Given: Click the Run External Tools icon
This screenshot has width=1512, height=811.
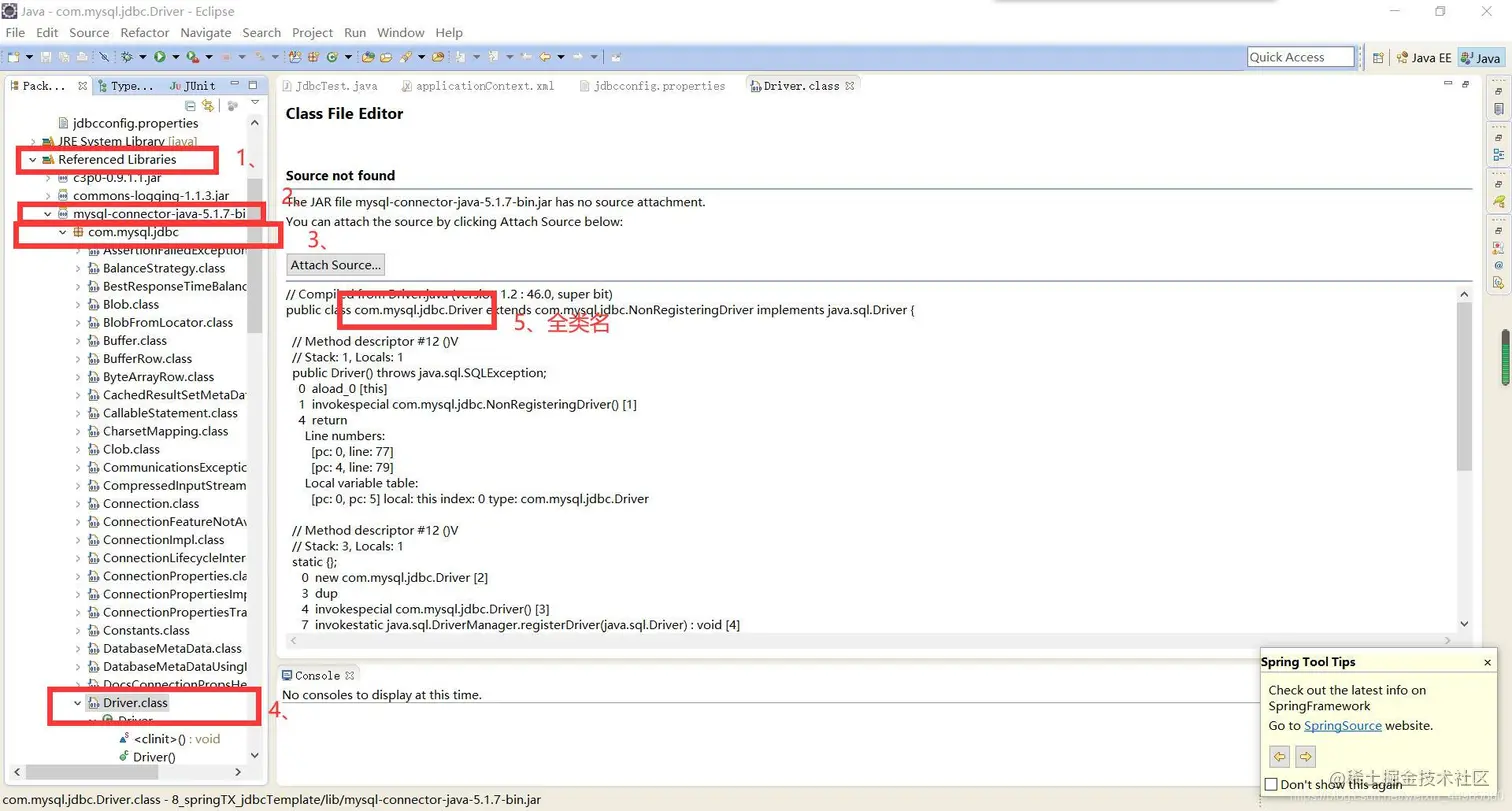Looking at the screenshot, I should pyautogui.click(x=193, y=57).
